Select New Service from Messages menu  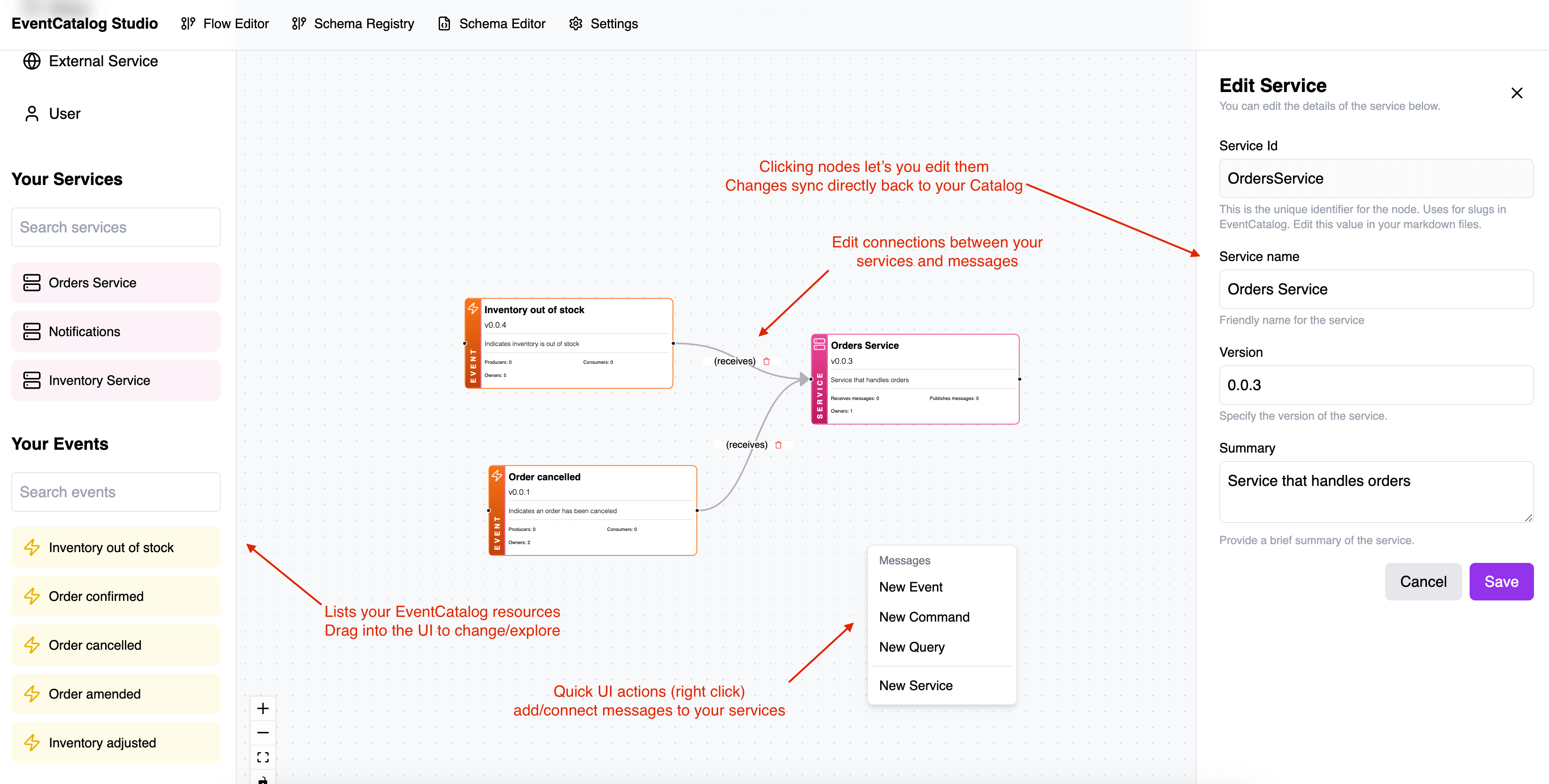pos(915,685)
